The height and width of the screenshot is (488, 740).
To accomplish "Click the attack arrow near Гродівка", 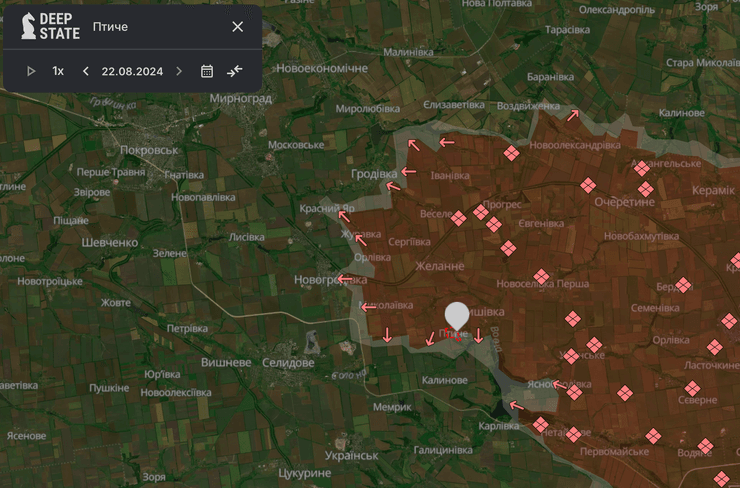I will click(x=408, y=172).
